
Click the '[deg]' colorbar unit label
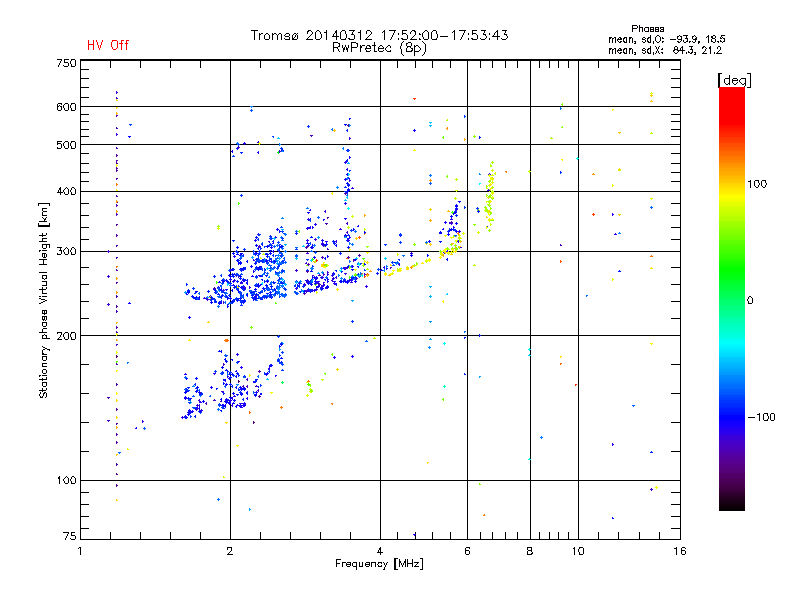click(x=734, y=81)
